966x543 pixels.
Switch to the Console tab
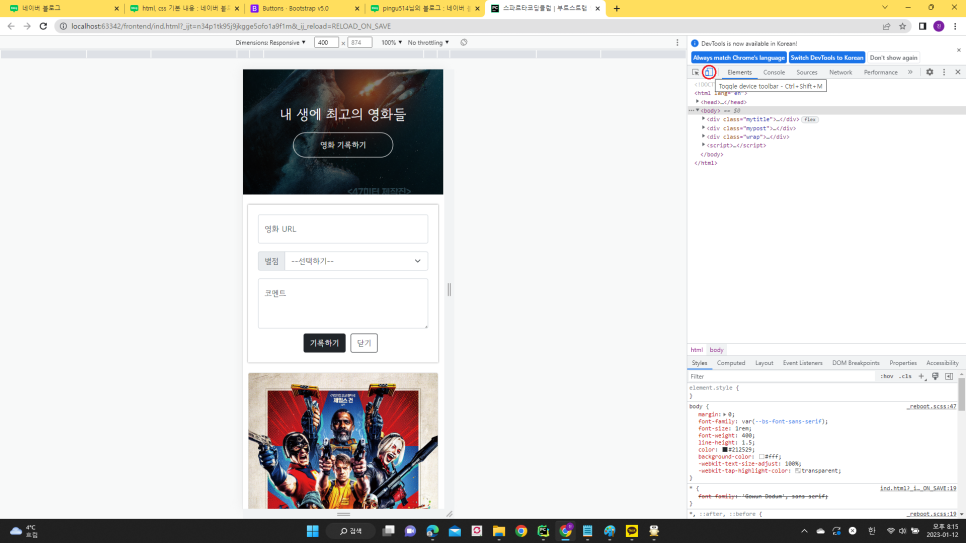pos(774,72)
